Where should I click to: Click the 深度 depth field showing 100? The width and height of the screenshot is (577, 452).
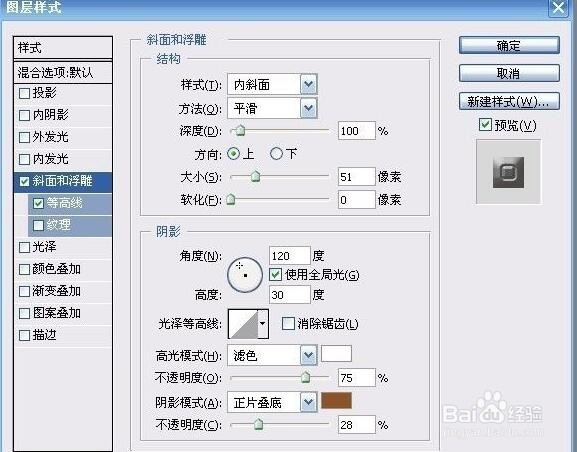tap(357, 131)
